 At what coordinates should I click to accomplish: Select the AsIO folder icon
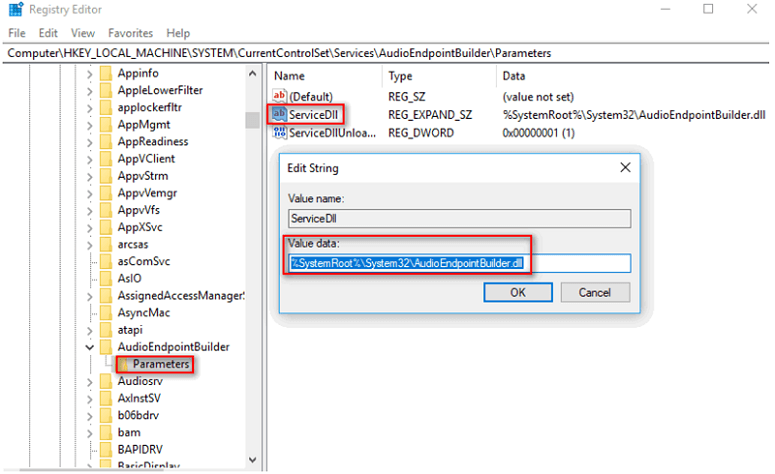106,278
